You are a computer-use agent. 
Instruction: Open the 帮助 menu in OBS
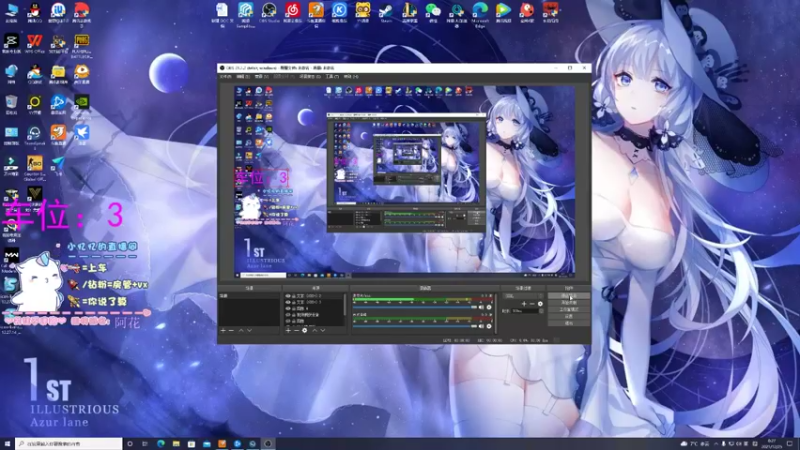click(x=351, y=77)
